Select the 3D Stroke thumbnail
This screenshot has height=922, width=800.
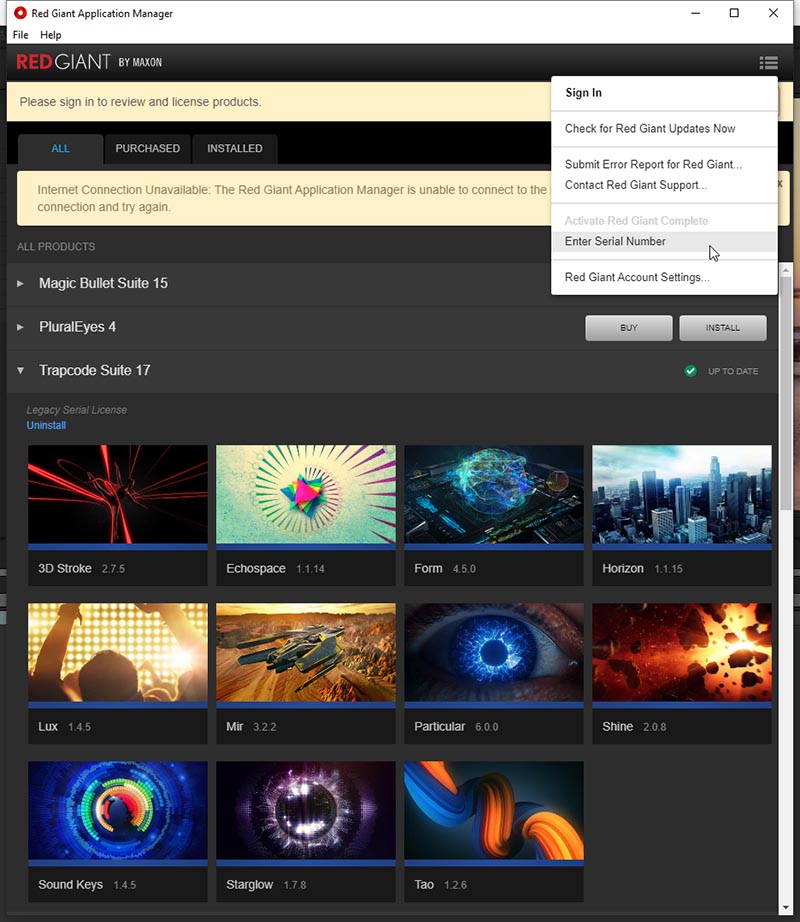pos(118,494)
